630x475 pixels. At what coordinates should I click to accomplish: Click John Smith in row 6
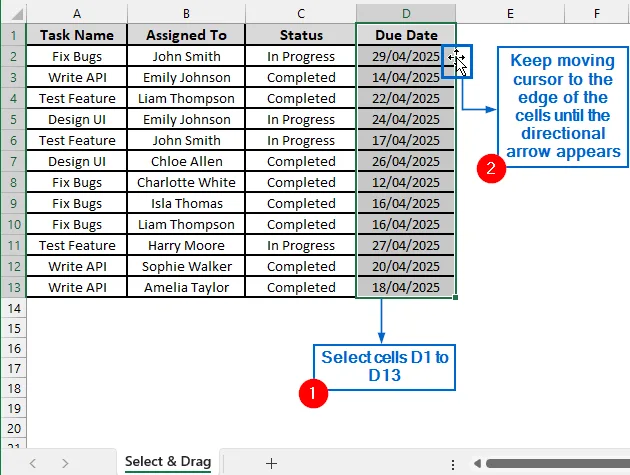186,140
